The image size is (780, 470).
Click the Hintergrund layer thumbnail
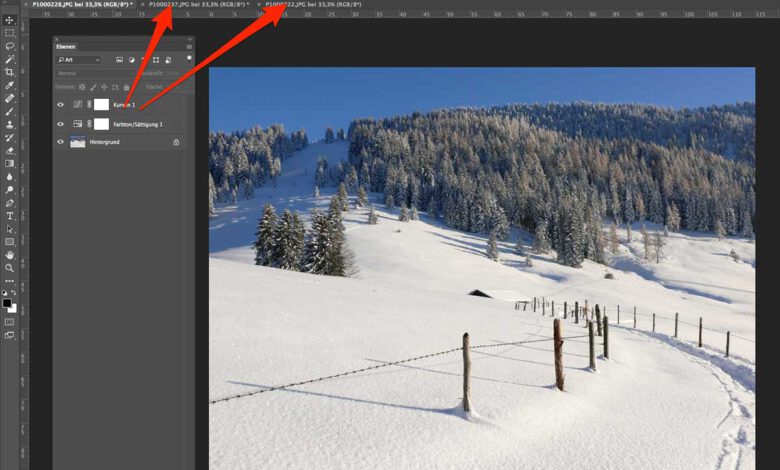coord(78,142)
